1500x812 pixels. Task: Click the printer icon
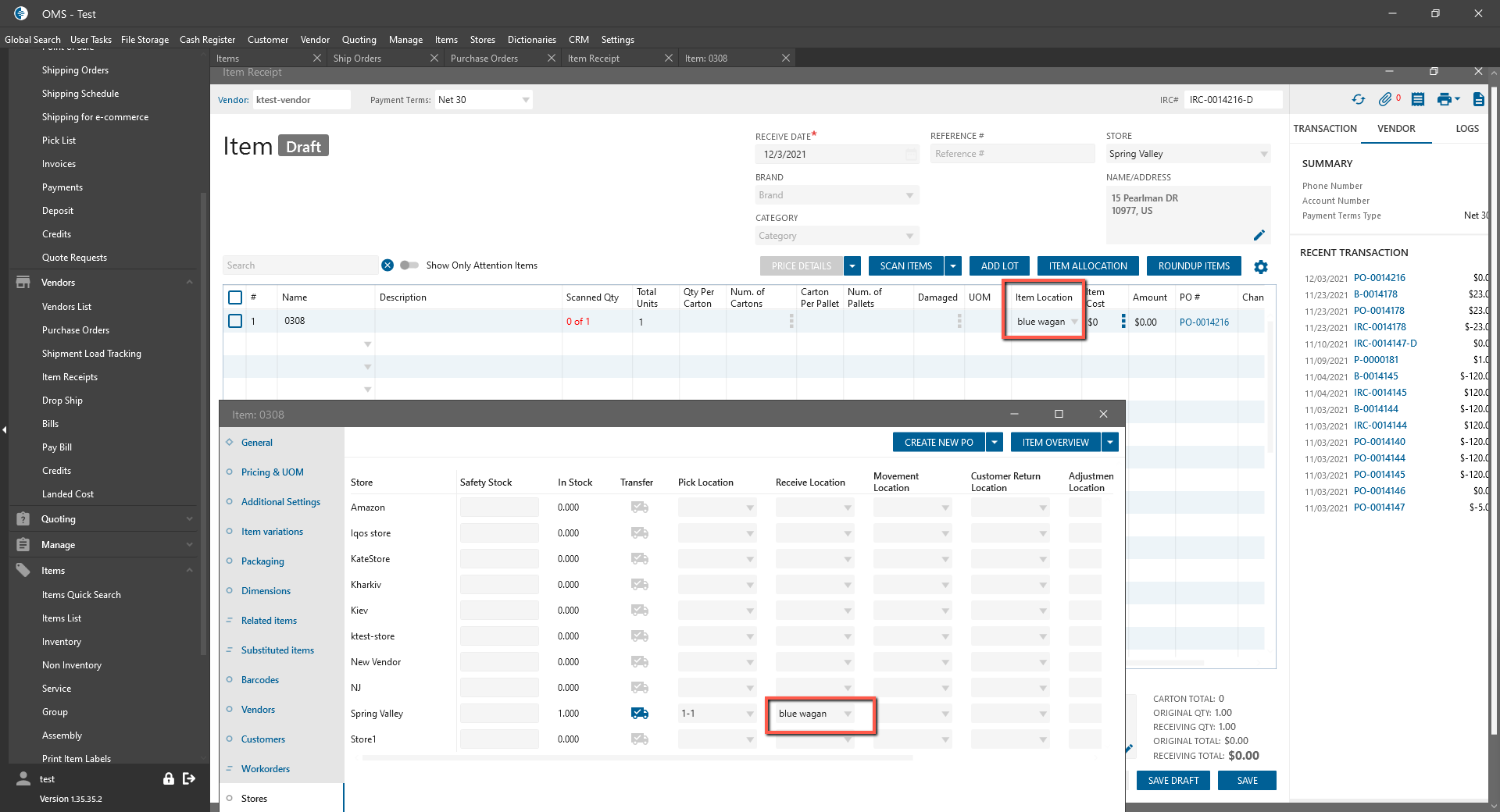1444,99
